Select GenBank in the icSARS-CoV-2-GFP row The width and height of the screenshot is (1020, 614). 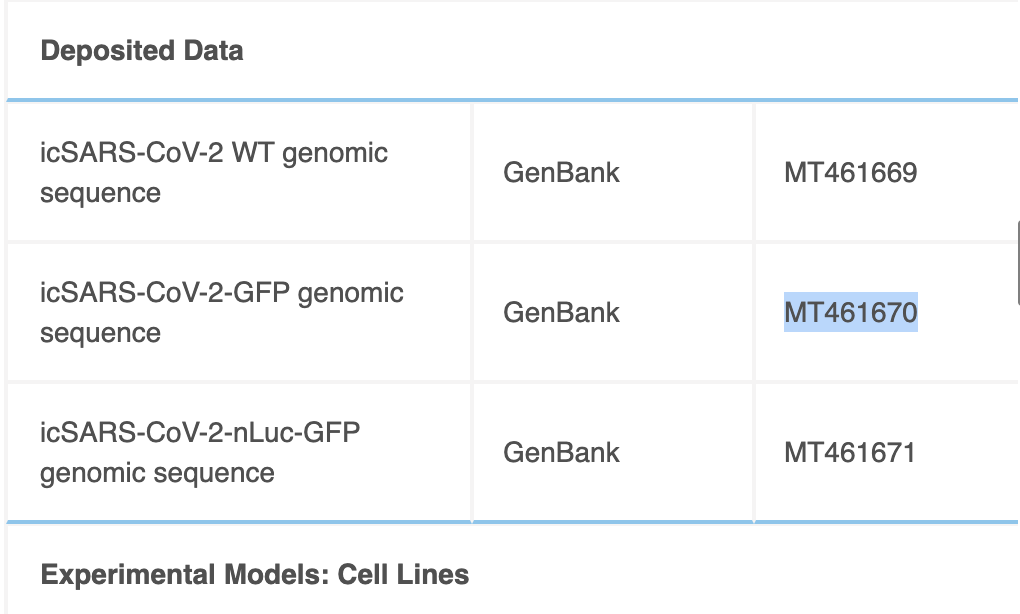(x=561, y=312)
